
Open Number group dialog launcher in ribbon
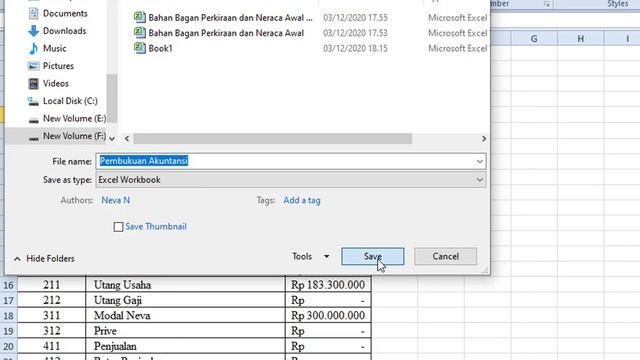point(547,4)
